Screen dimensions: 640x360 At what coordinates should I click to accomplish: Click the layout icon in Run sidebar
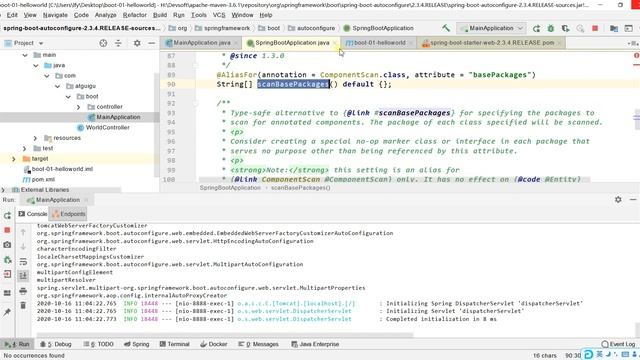pyautogui.click(x=7, y=293)
